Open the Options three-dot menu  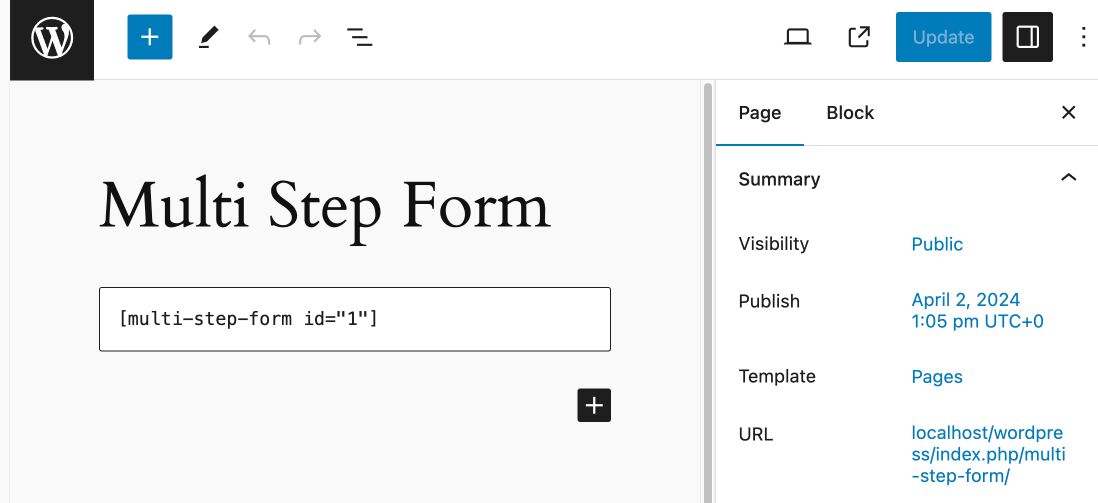(x=1084, y=38)
